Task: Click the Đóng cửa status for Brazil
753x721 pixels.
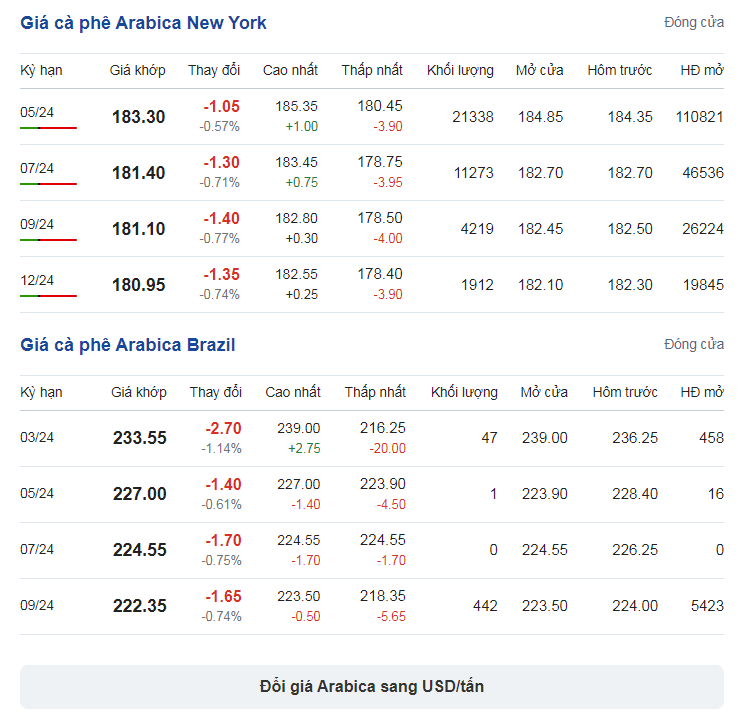Action: [x=694, y=344]
